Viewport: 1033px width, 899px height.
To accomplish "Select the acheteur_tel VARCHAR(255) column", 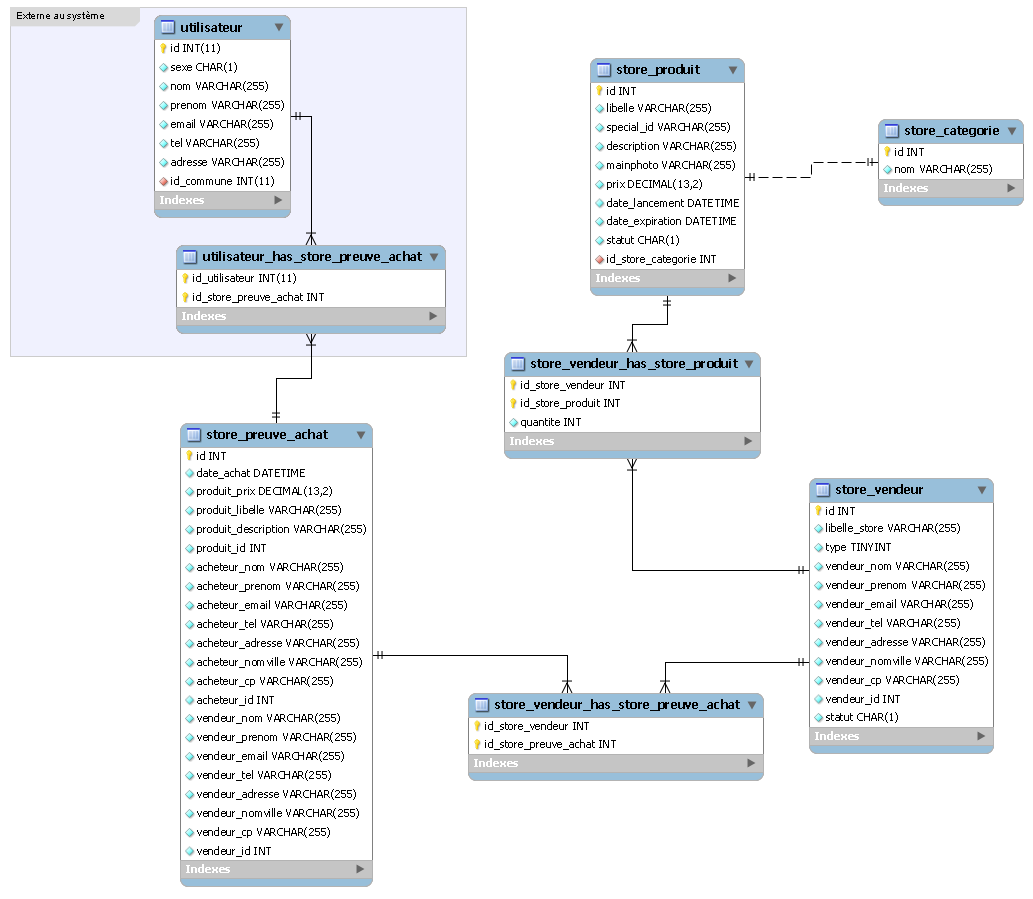I will (277, 624).
